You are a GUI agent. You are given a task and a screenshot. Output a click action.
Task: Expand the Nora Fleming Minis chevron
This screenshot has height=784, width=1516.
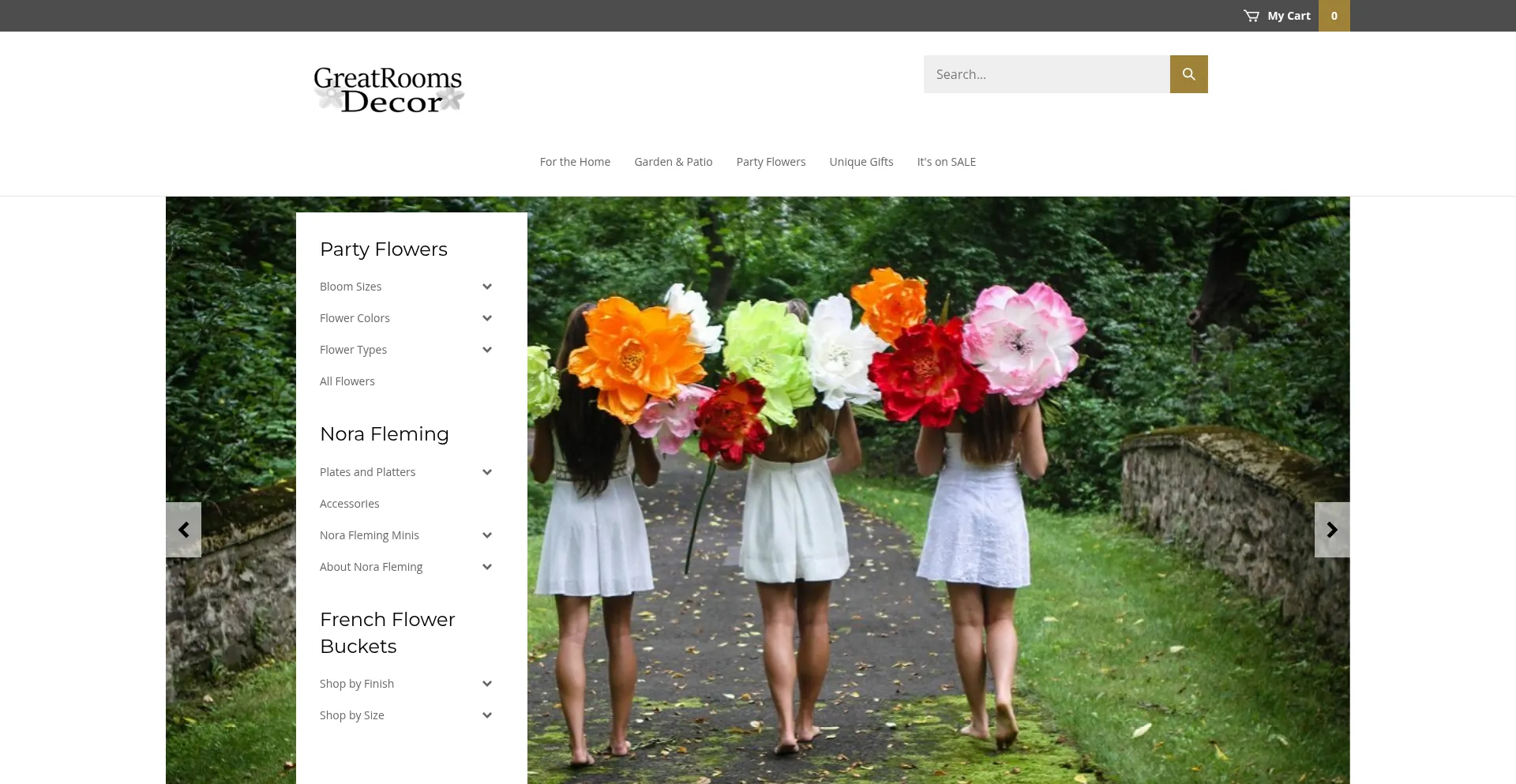click(x=487, y=535)
